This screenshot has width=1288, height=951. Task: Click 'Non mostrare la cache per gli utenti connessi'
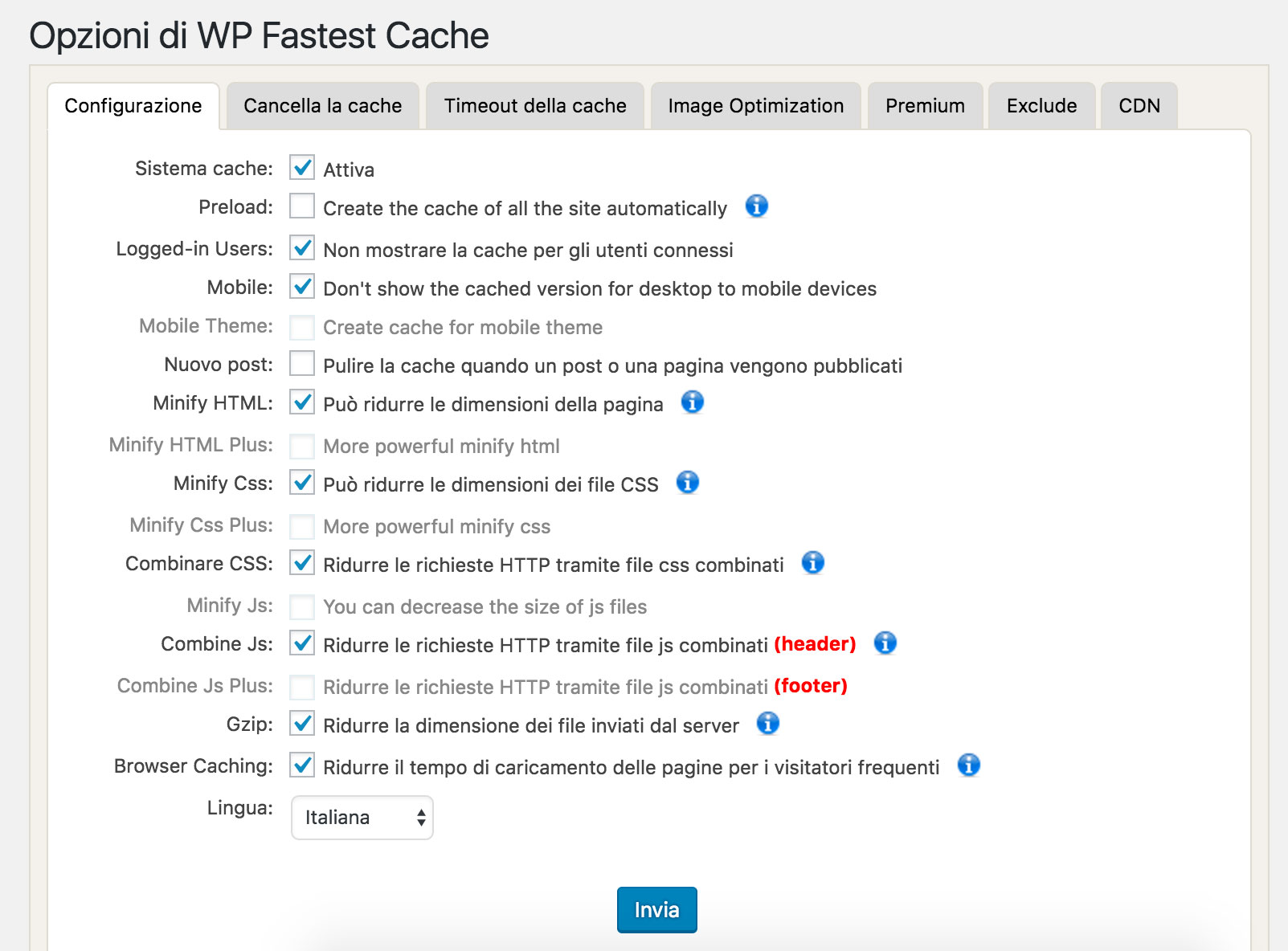528,250
